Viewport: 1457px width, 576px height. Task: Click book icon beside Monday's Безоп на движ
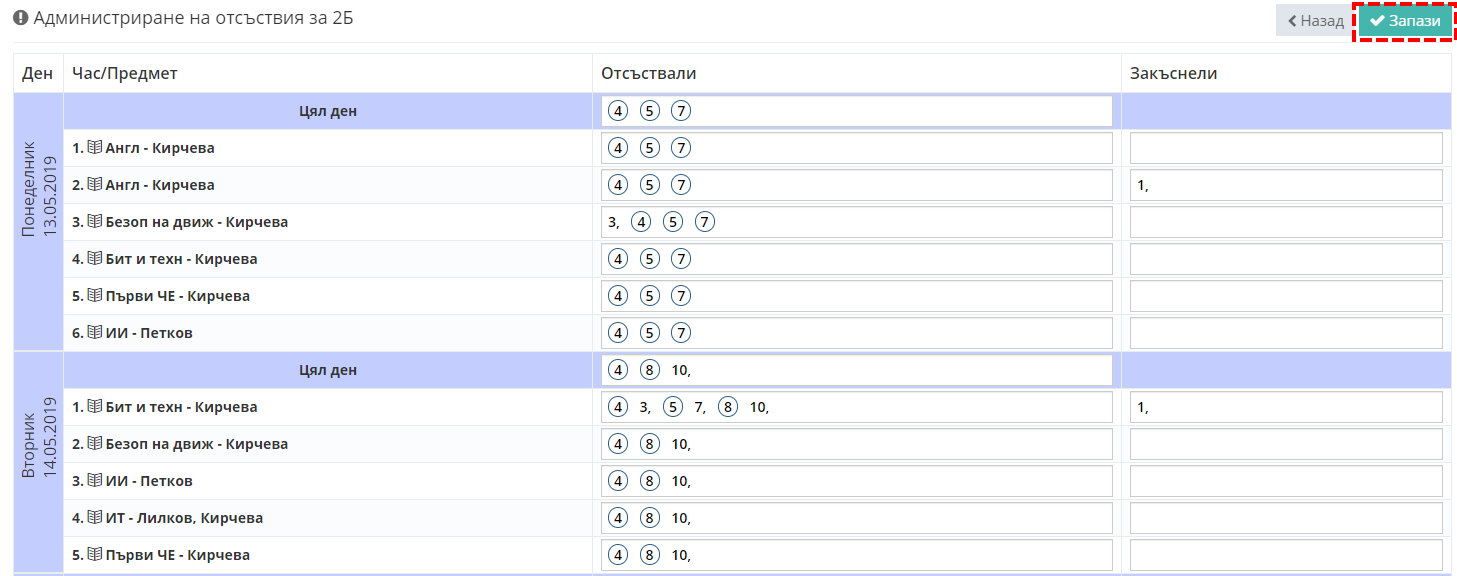(95, 222)
